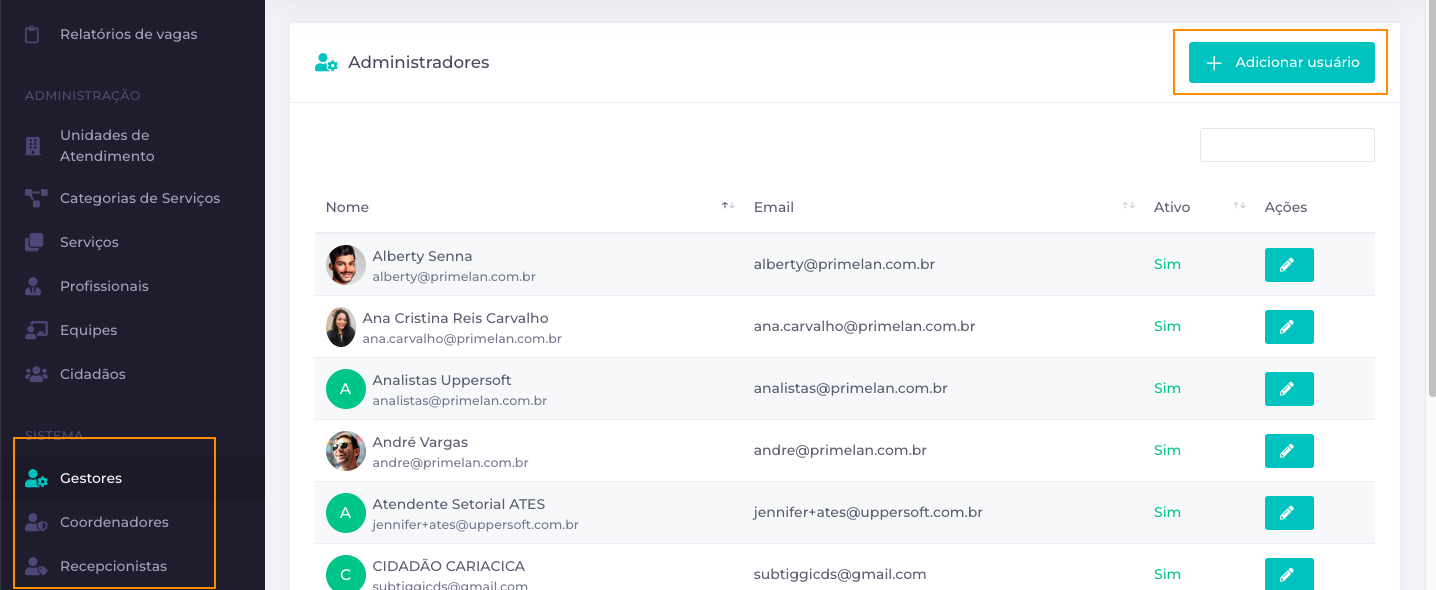This screenshot has width=1436, height=590.
Task: Navigate to Cidadãos page
Action: click(x=132, y=374)
